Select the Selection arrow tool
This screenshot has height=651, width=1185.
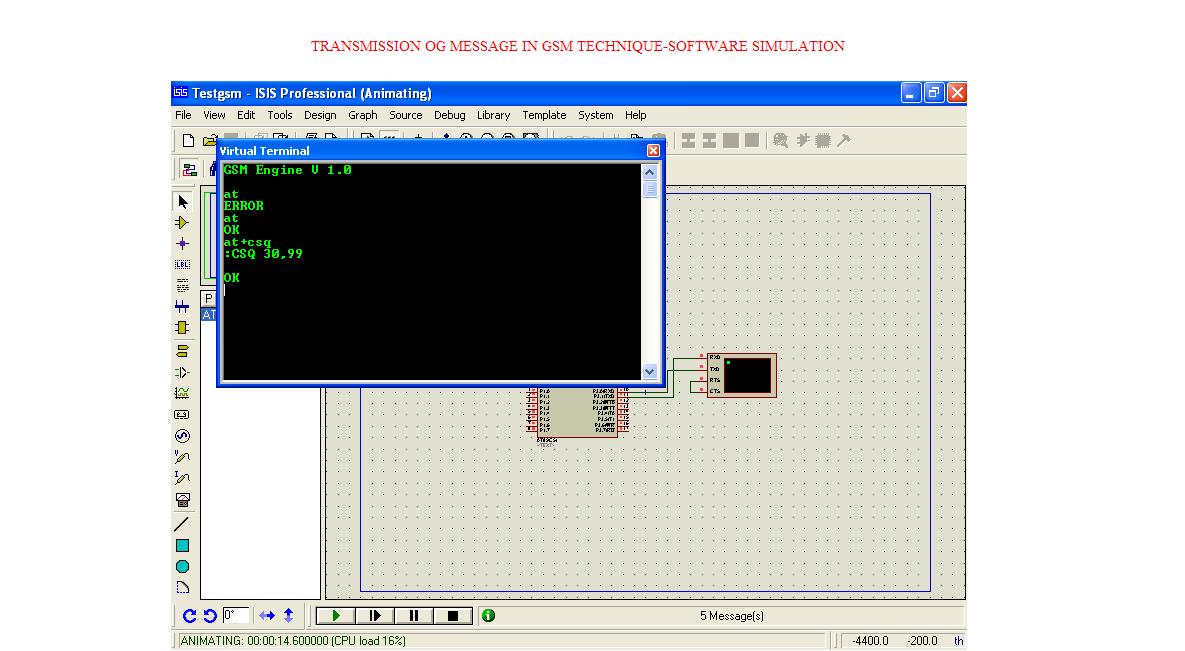182,201
